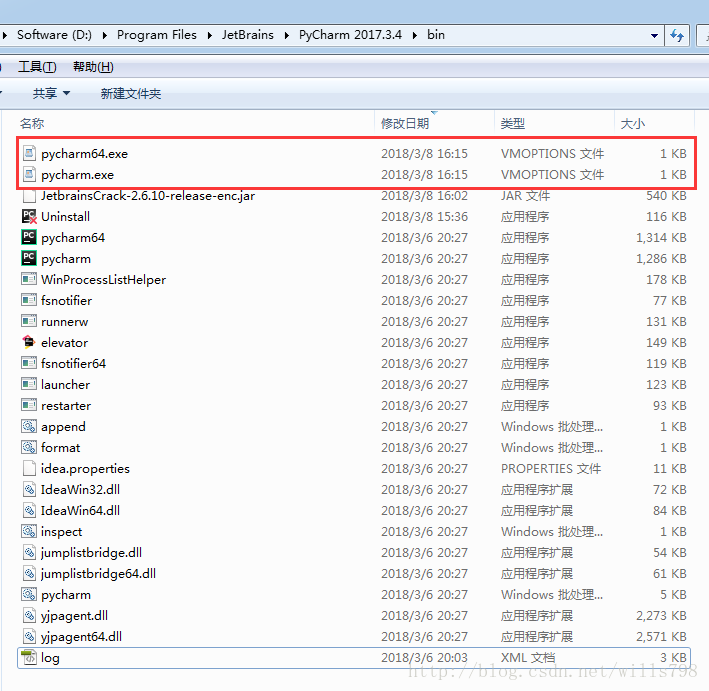Expand the arrow after PyCharm 2017.3.4
Screen dimensions: 709x691
coord(414,35)
